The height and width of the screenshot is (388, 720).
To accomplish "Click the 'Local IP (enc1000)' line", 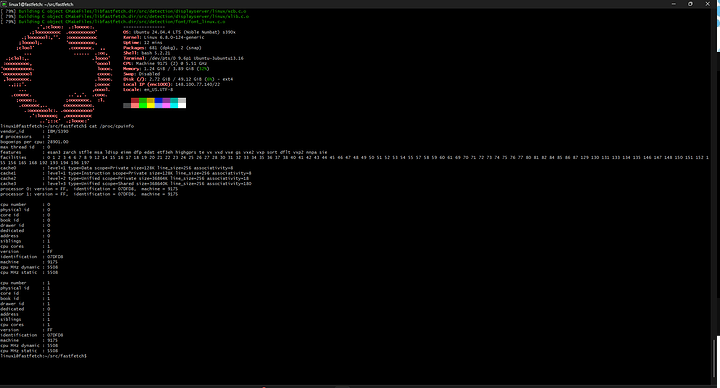I will 171,84.
